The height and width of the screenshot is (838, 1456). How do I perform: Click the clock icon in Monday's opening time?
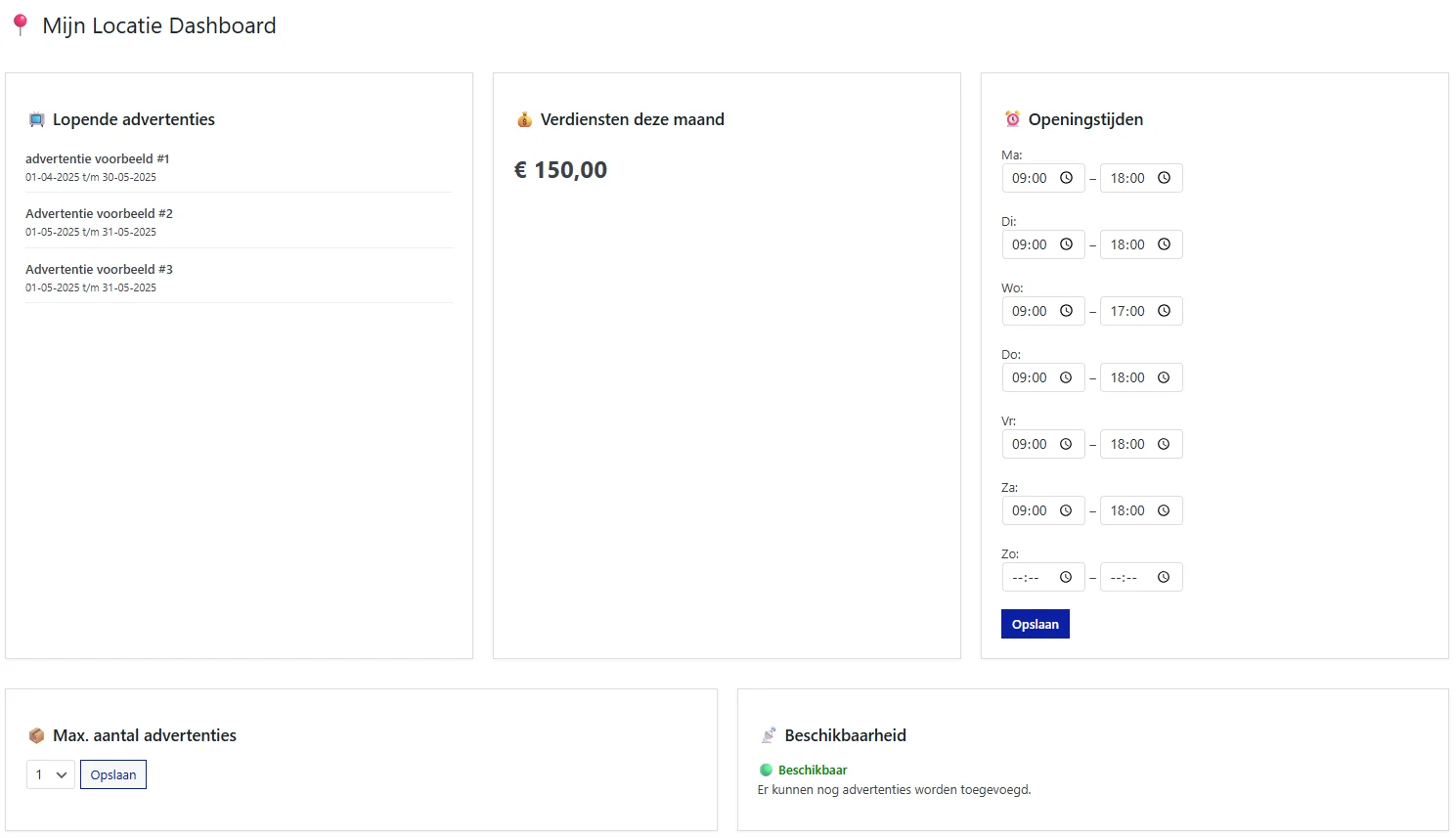click(x=1066, y=178)
